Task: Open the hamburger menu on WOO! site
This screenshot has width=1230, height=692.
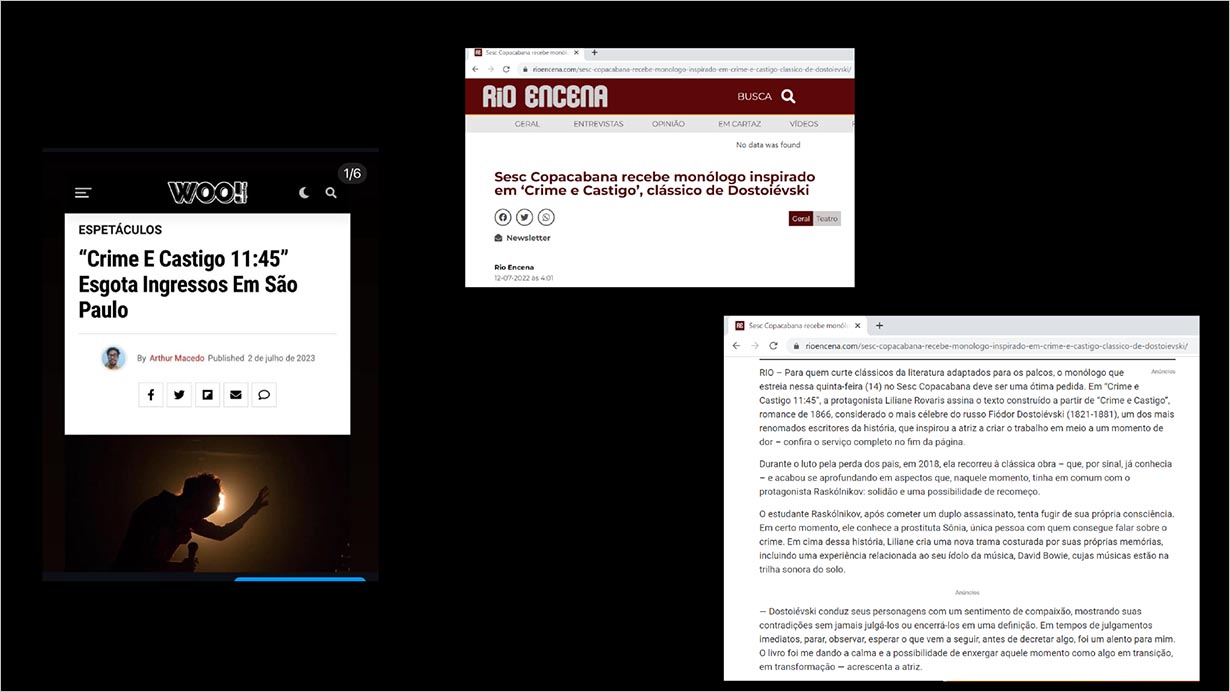Action: [83, 193]
